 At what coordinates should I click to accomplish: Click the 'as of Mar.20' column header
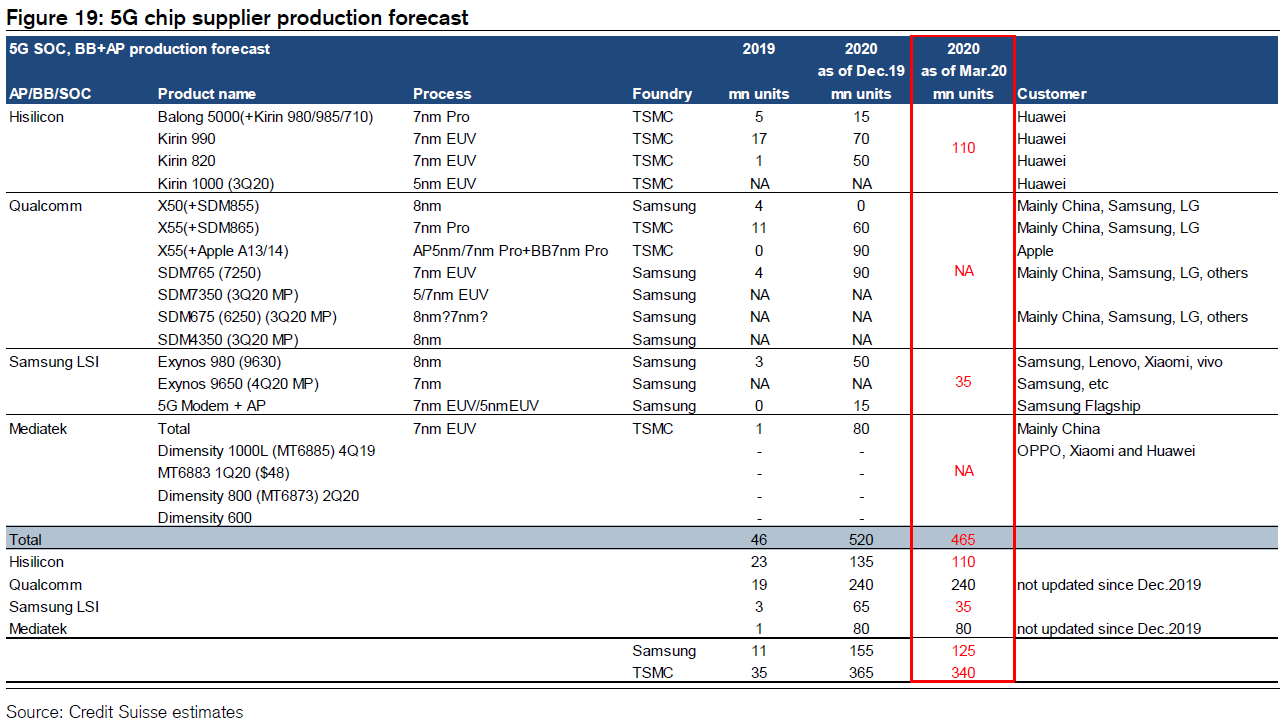963,71
